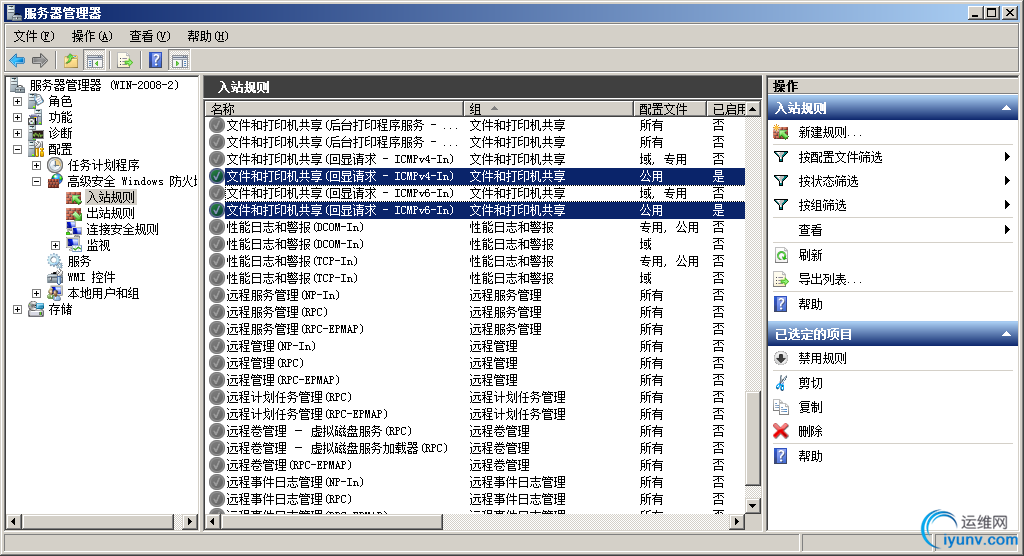The height and width of the screenshot is (556, 1024).
Task: Click the export list toolbar icon
Action: click(125, 61)
